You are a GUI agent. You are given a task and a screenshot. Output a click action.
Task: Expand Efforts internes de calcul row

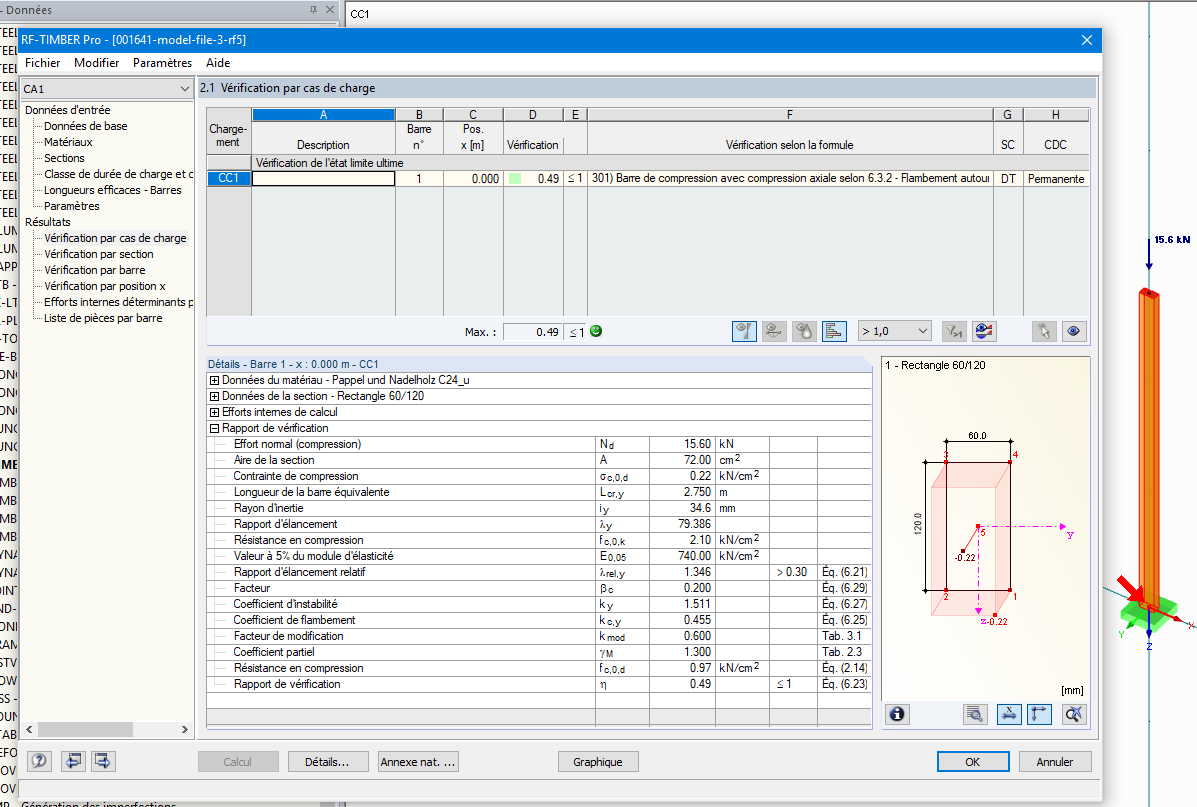[215, 412]
